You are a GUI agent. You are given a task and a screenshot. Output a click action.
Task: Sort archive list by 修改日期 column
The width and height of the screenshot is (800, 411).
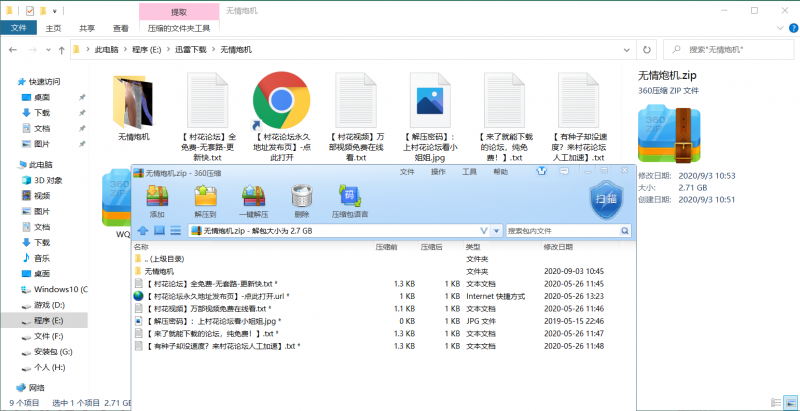[x=560, y=246]
